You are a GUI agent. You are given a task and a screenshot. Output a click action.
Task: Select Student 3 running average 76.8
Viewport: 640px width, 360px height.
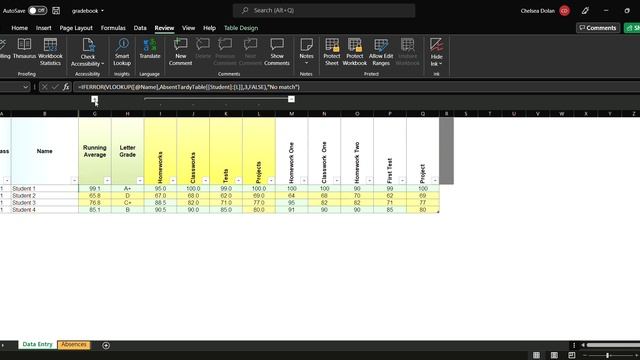95,202
